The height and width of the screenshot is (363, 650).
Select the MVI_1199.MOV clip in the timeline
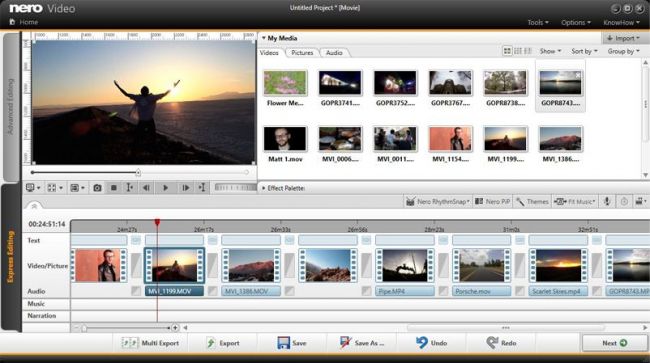pyautogui.click(x=175, y=265)
